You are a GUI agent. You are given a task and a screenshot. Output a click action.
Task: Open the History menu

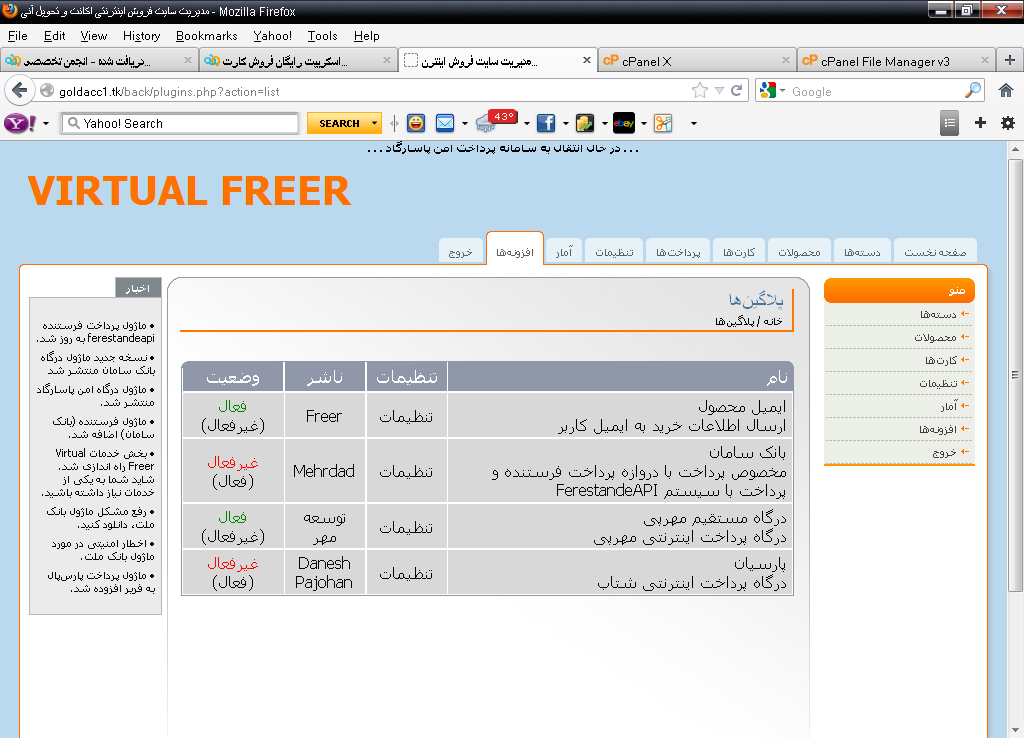coord(141,36)
